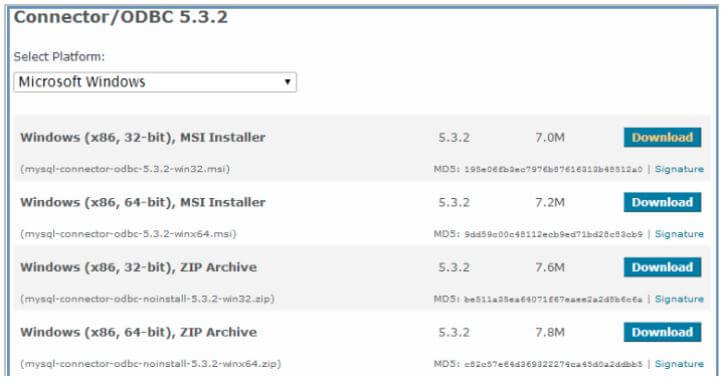Download Windows 64-bit MSI Installer
Viewport: 728px width, 385px height.
662,202
